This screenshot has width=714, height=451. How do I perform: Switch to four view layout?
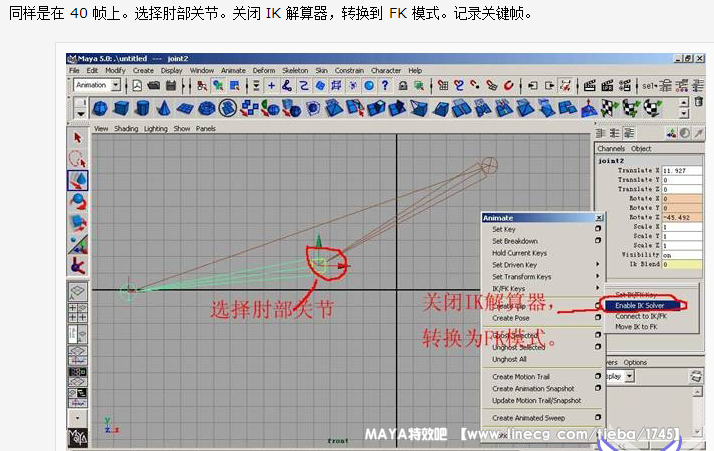coord(77,313)
